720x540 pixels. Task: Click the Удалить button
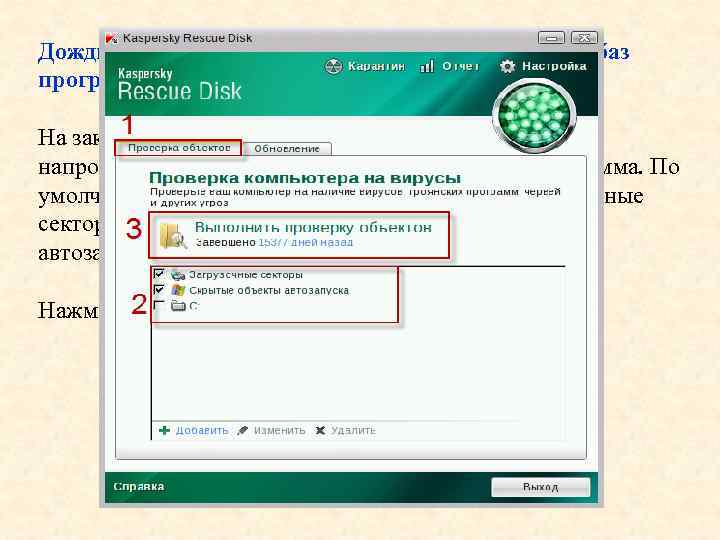pyautogui.click(x=353, y=430)
